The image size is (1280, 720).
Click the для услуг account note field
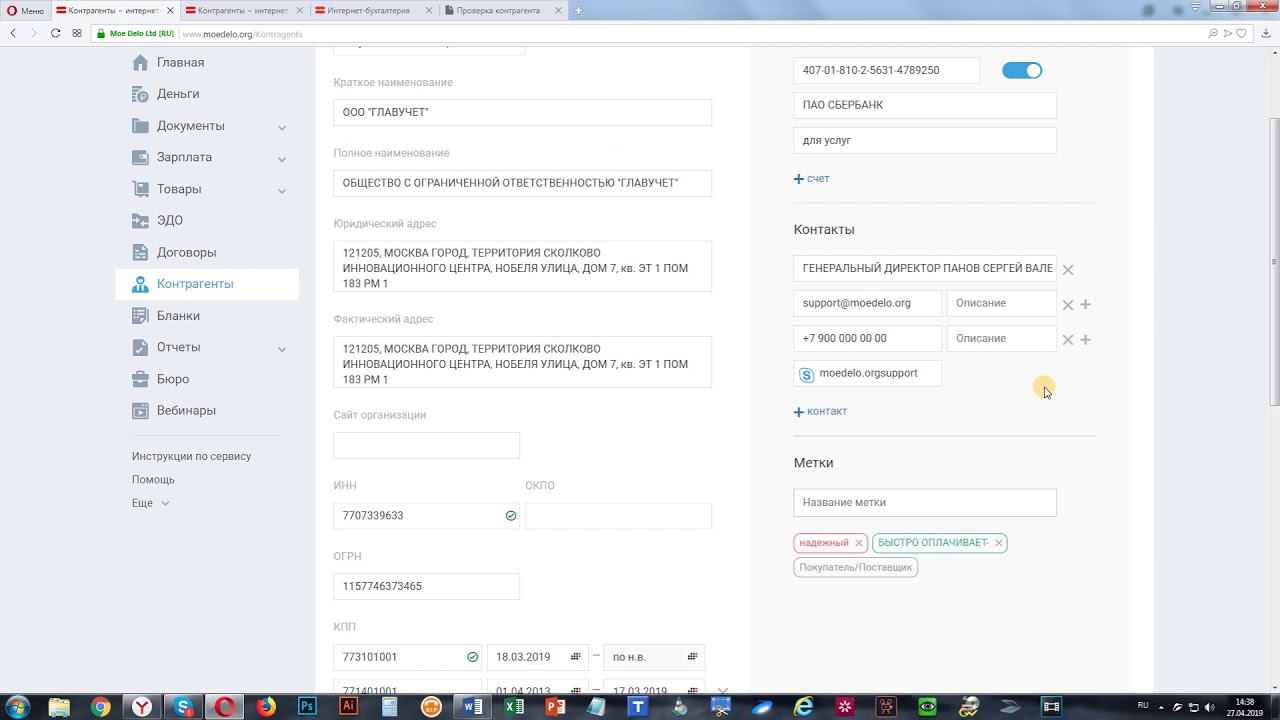[925, 141]
